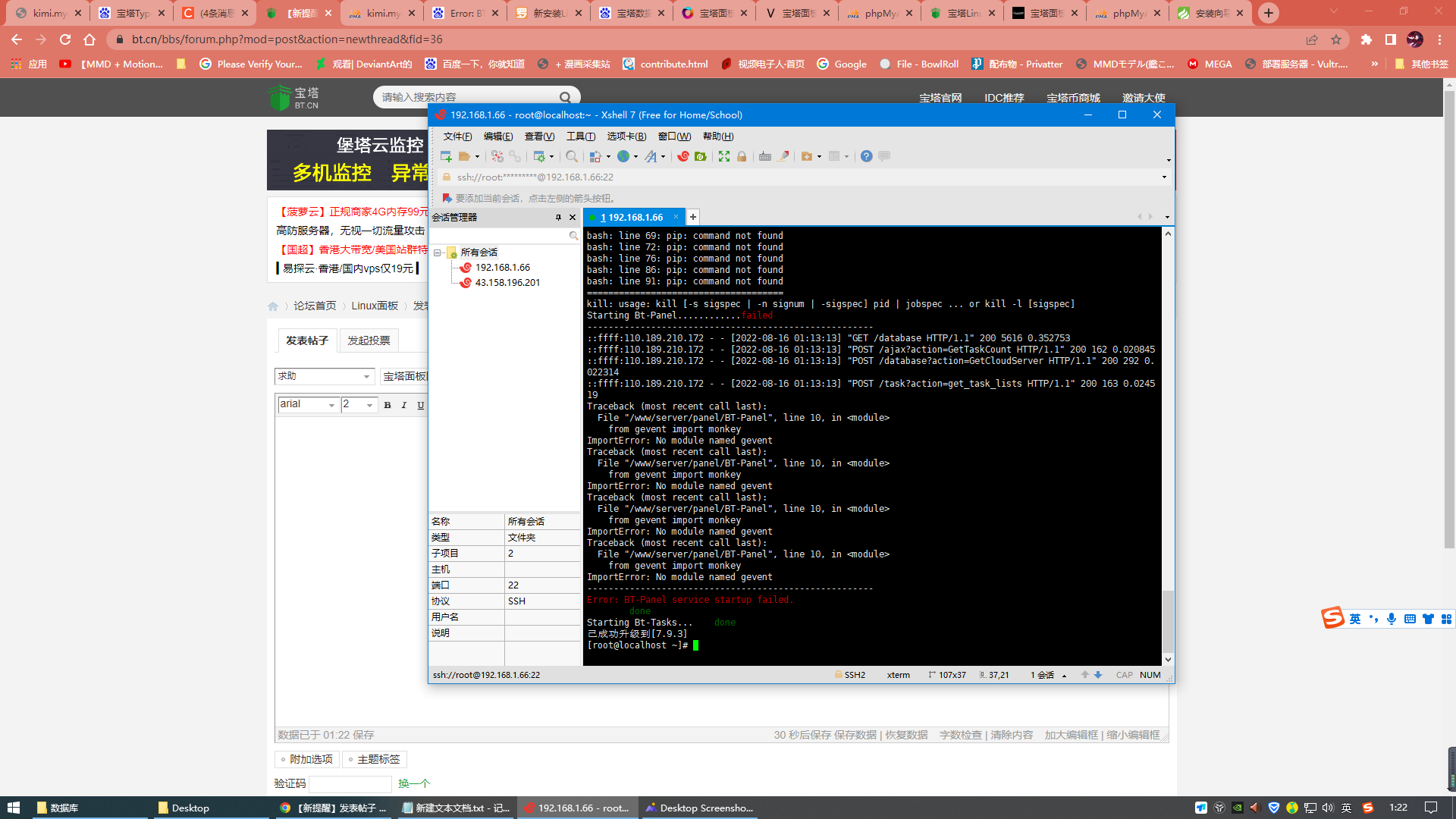Open the session properties gear icon
Screen dimensions: 1456x819
(x=539, y=156)
